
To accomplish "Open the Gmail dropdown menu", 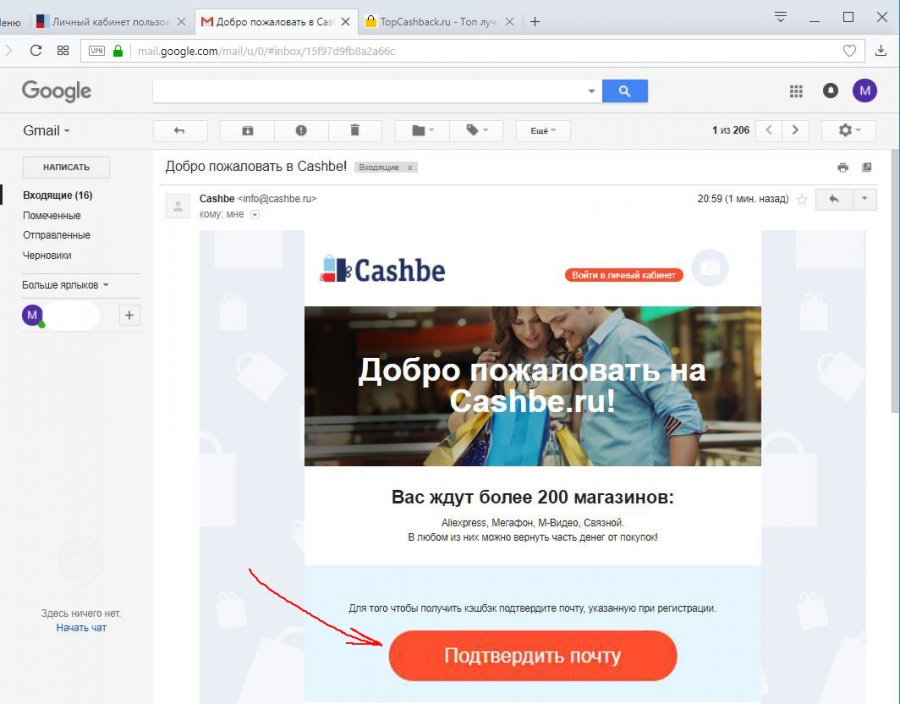I will click(x=46, y=131).
